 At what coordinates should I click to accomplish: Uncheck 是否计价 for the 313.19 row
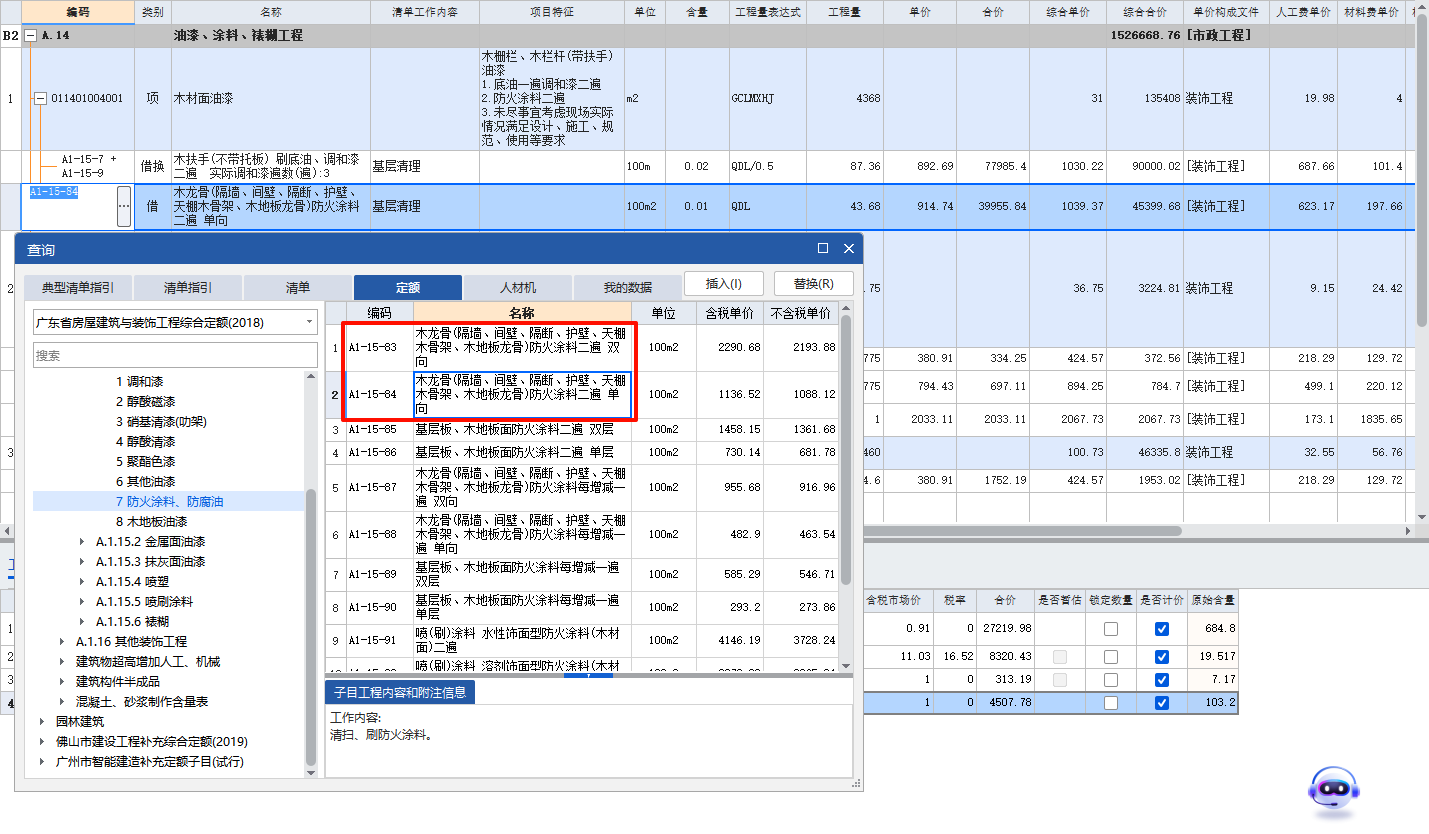point(1161,680)
